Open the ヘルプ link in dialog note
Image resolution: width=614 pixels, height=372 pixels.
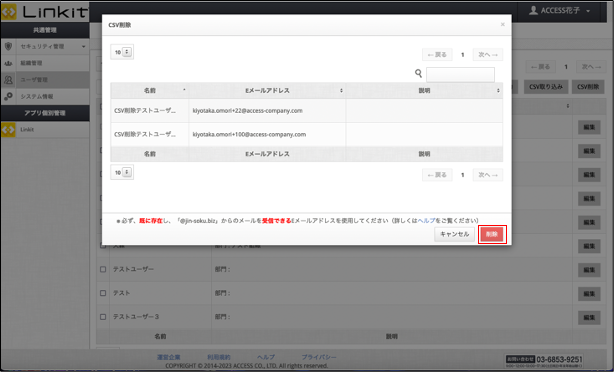[x=426, y=220]
